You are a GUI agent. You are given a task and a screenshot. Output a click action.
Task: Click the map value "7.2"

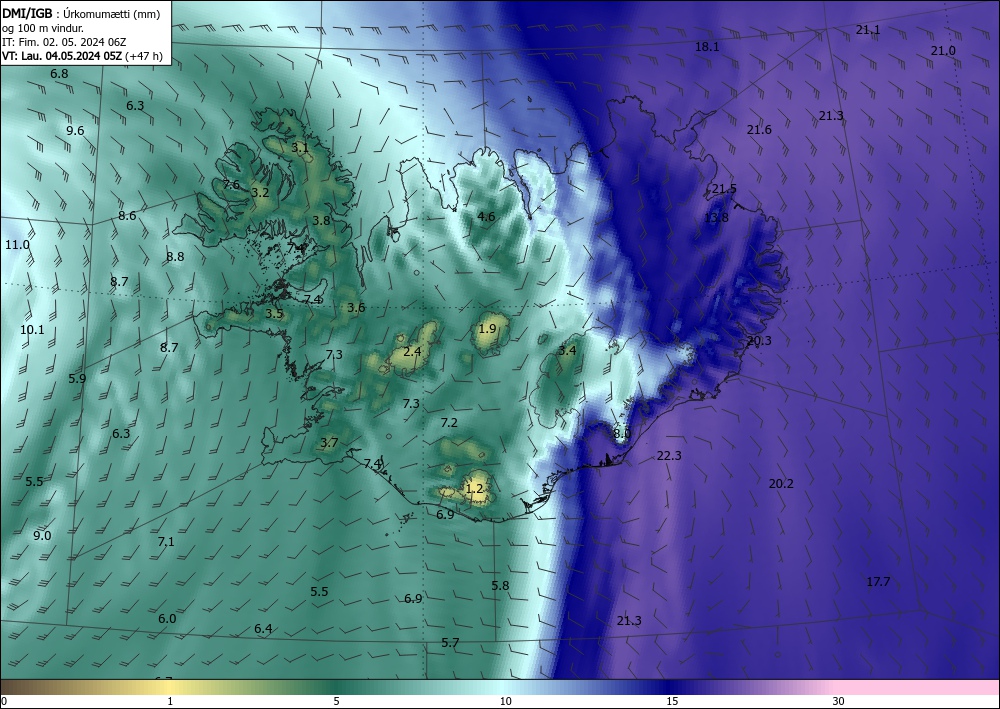449,423
